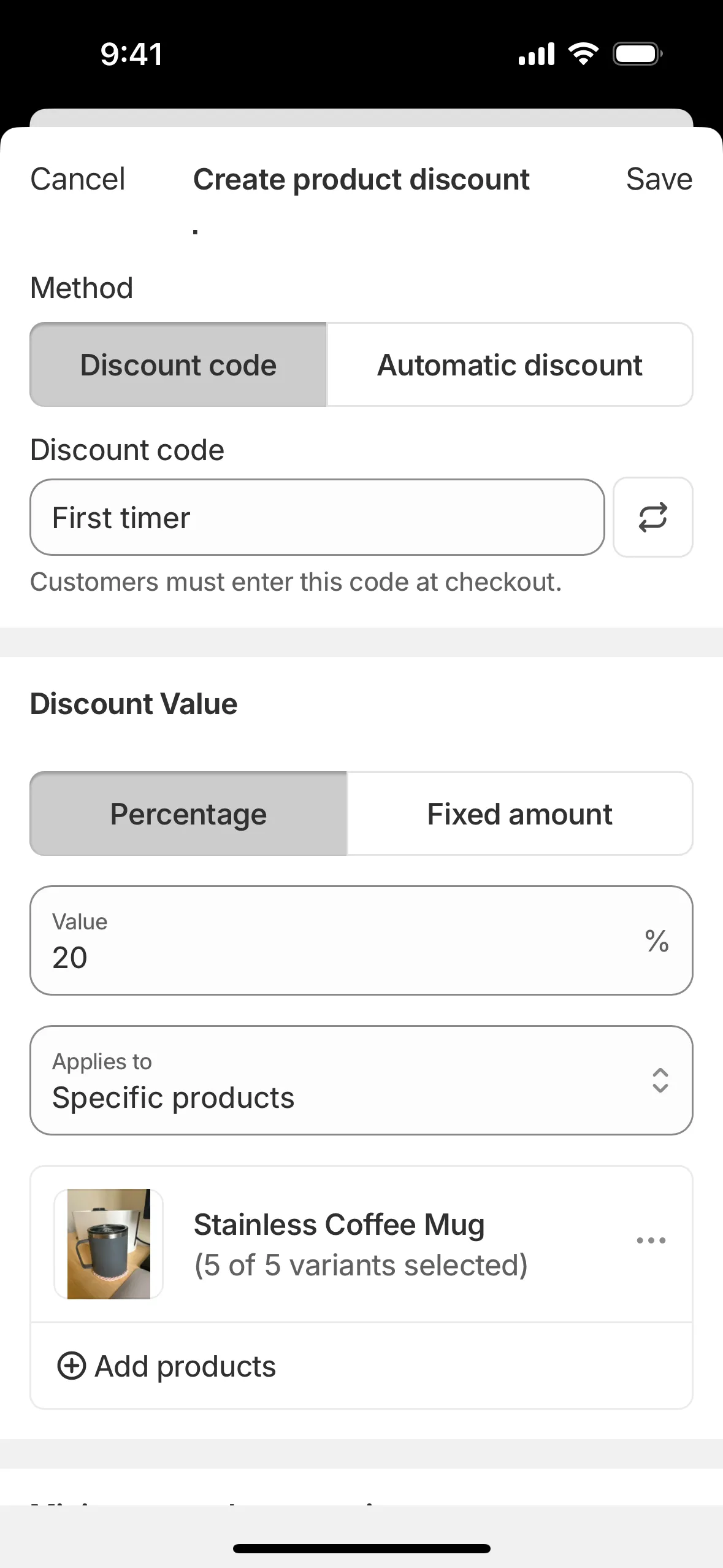
Task: Tap the Wi-Fi status icon
Action: point(583,54)
